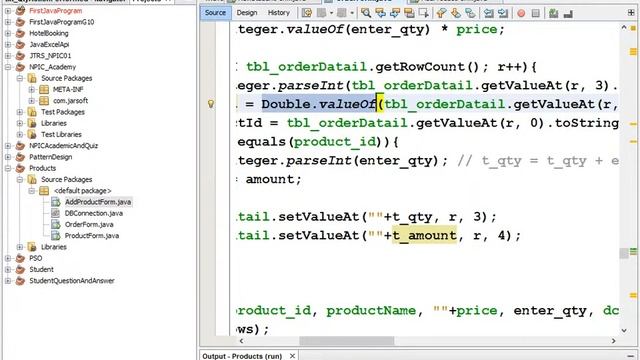
Task: Start macro recording red circle
Action: click(521, 13)
